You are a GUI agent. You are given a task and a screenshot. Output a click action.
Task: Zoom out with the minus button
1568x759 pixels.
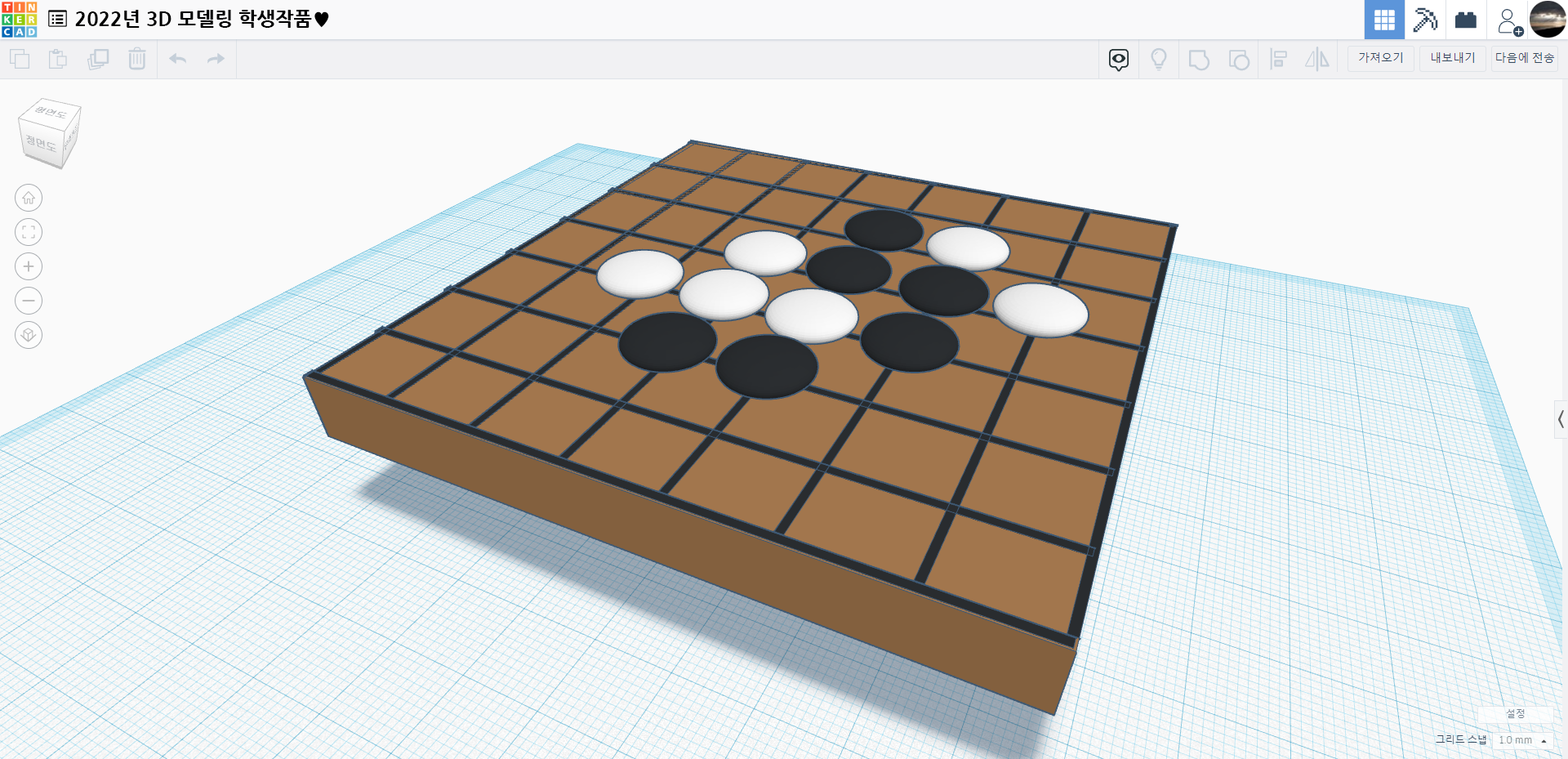tap(29, 301)
